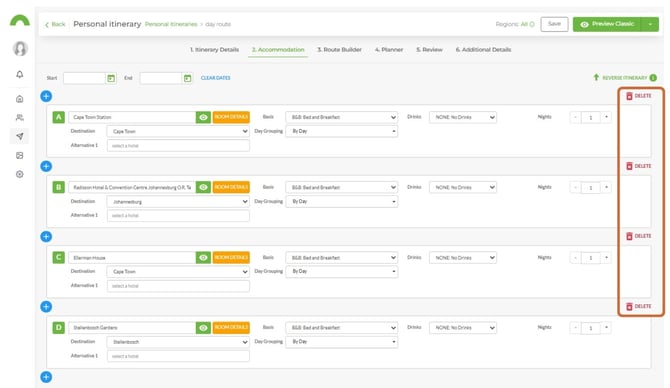The width and height of the screenshot is (670, 388).
Task: Open the Preview Classic dropdown arrow
Action: pos(650,24)
